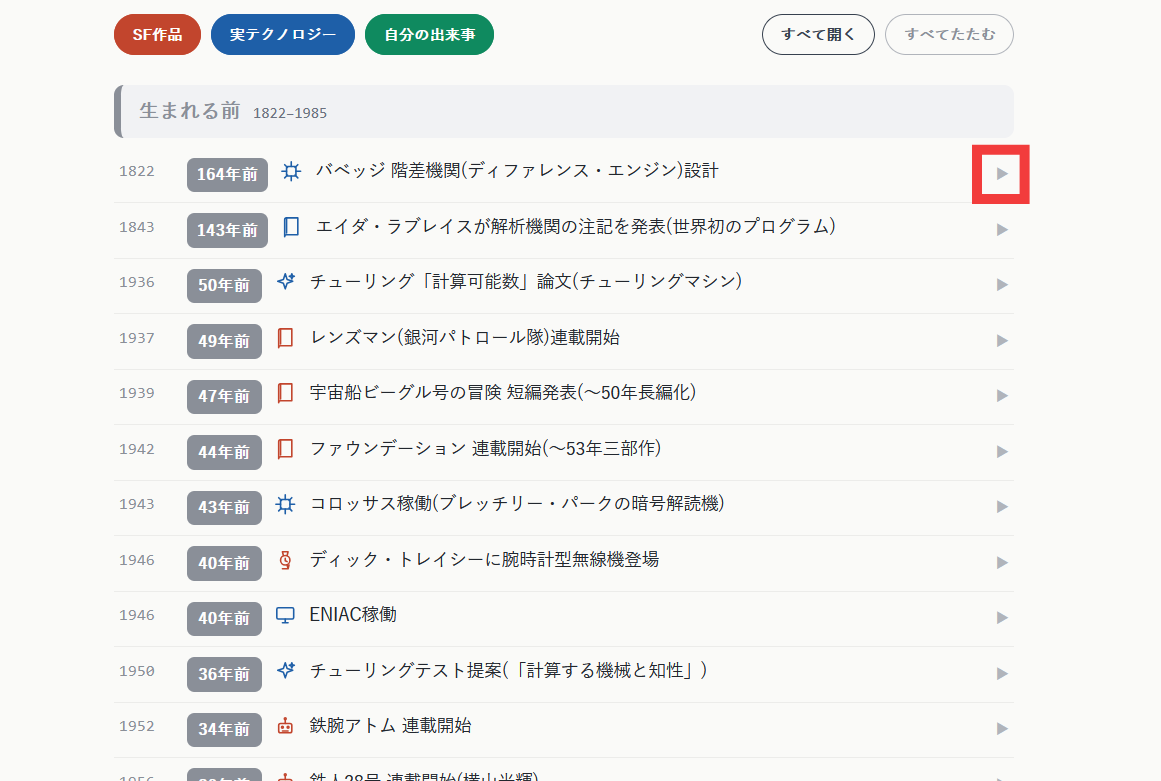Expand the 1946 ディック・トレイシー row arrow
Screen dimensions: 1161x781
tap(1002, 563)
